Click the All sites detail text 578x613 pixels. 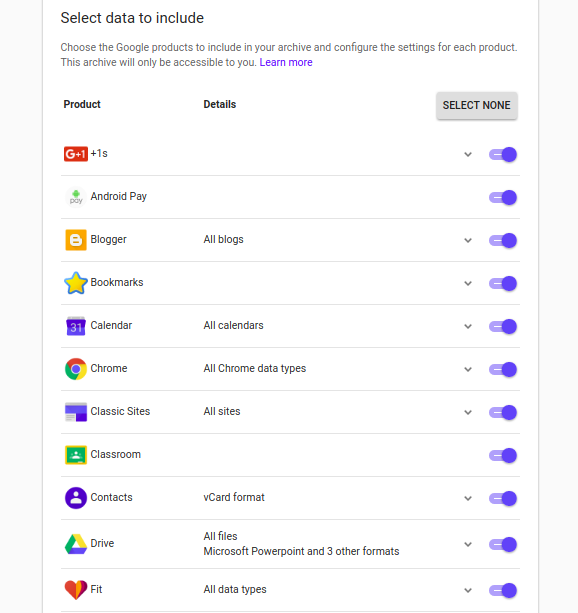pyautogui.click(x=222, y=411)
